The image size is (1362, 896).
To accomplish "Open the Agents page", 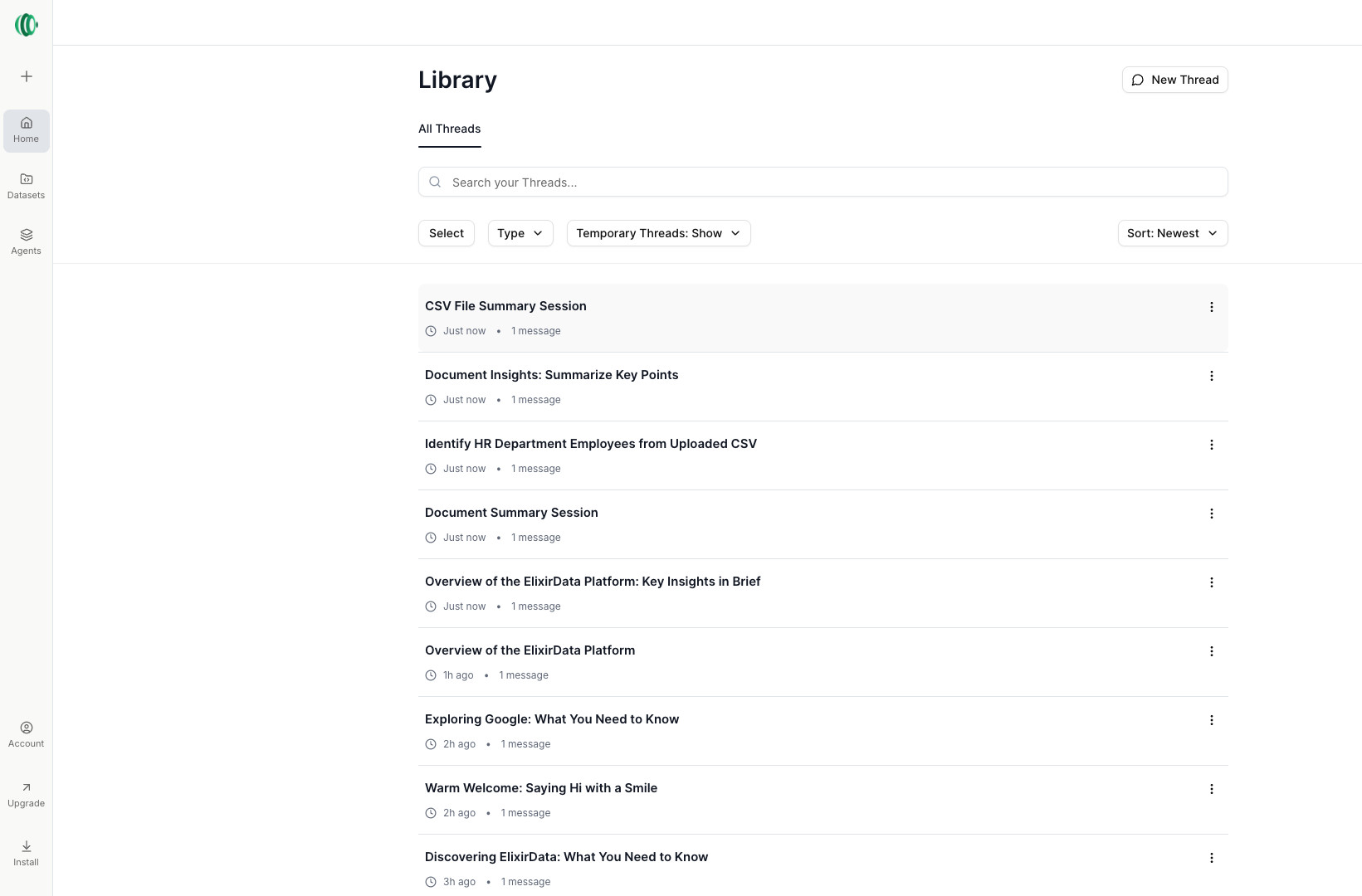I will [27, 241].
